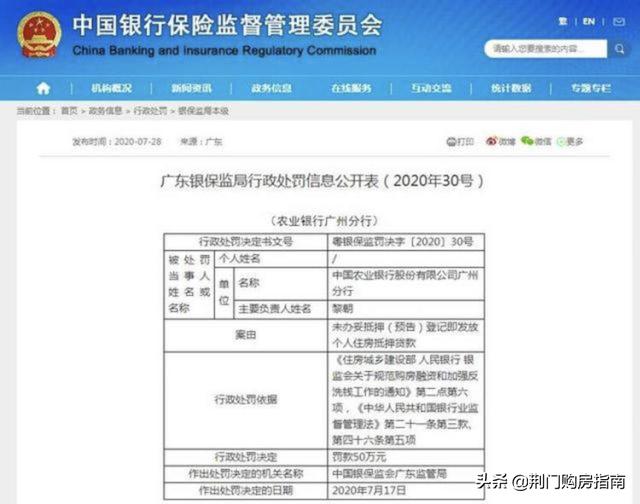Click the 更多 more share icon

[x=570, y=142]
